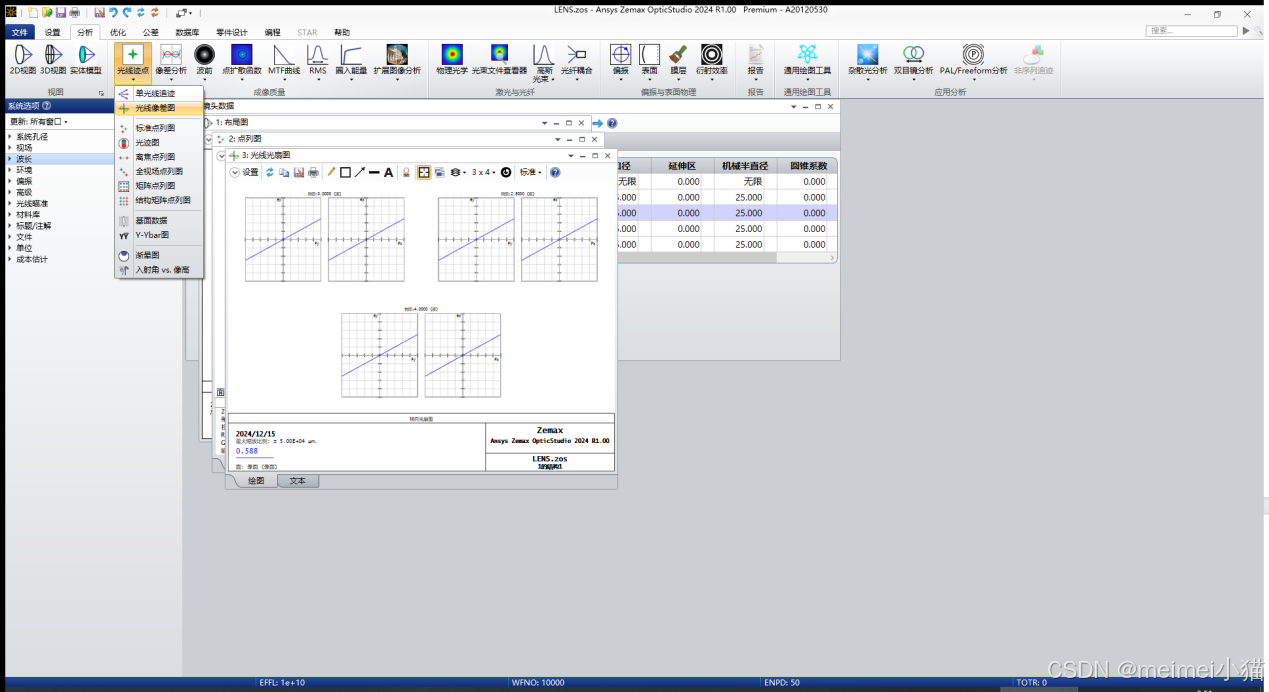Choose 标准点列图 from the dropdown menu

pos(159,128)
